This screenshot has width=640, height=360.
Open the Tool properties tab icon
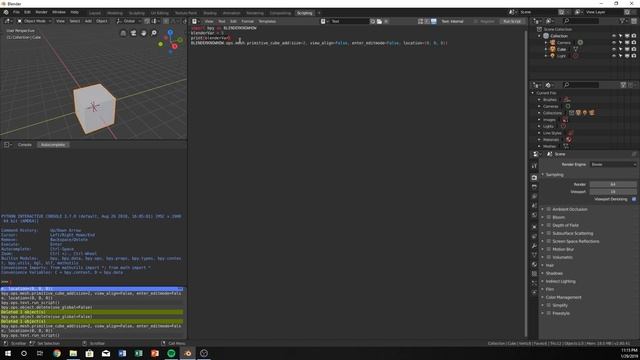coord(534,166)
